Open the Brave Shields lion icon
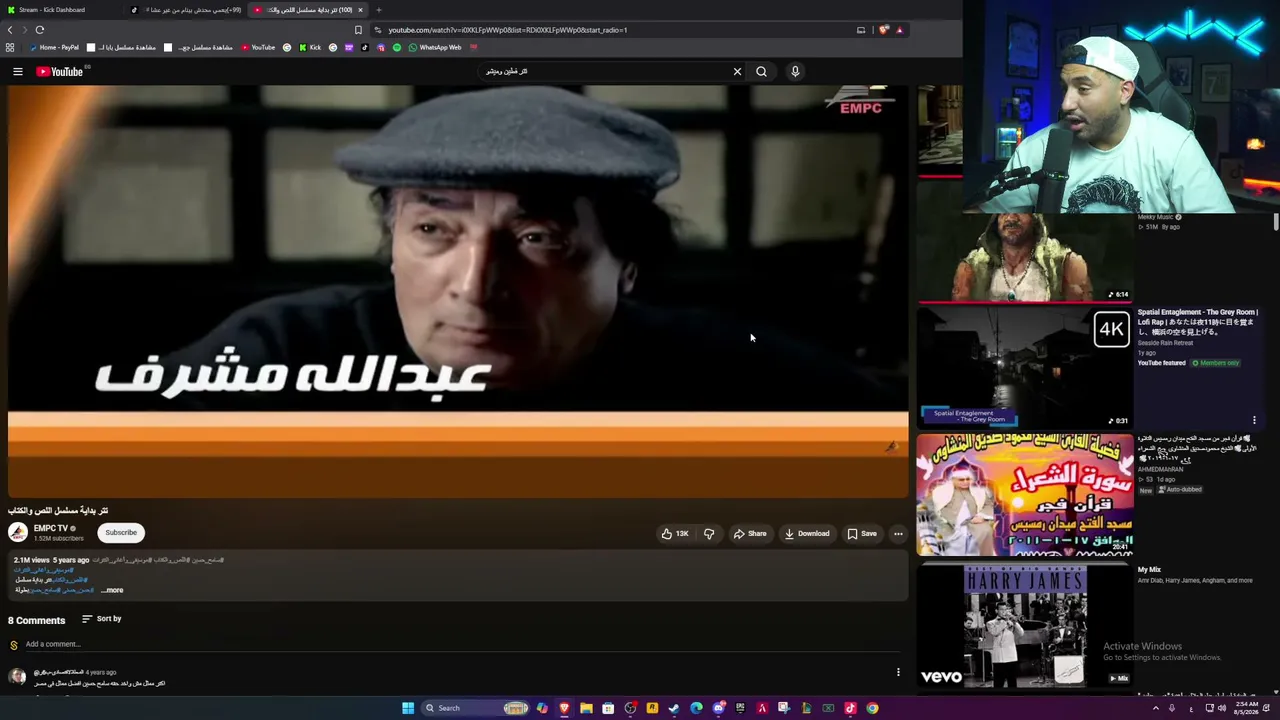Screen dimensions: 1280x720 click(883, 30)
